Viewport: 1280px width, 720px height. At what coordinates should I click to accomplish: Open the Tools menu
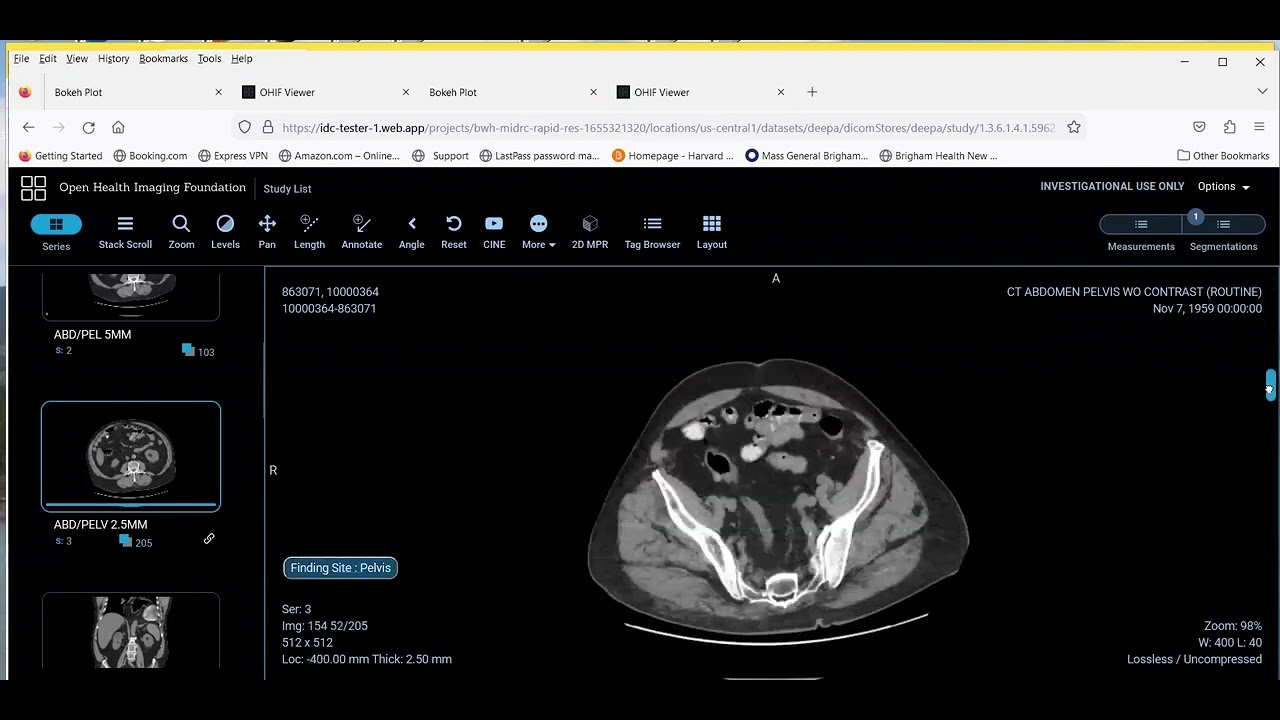[209, 59]
